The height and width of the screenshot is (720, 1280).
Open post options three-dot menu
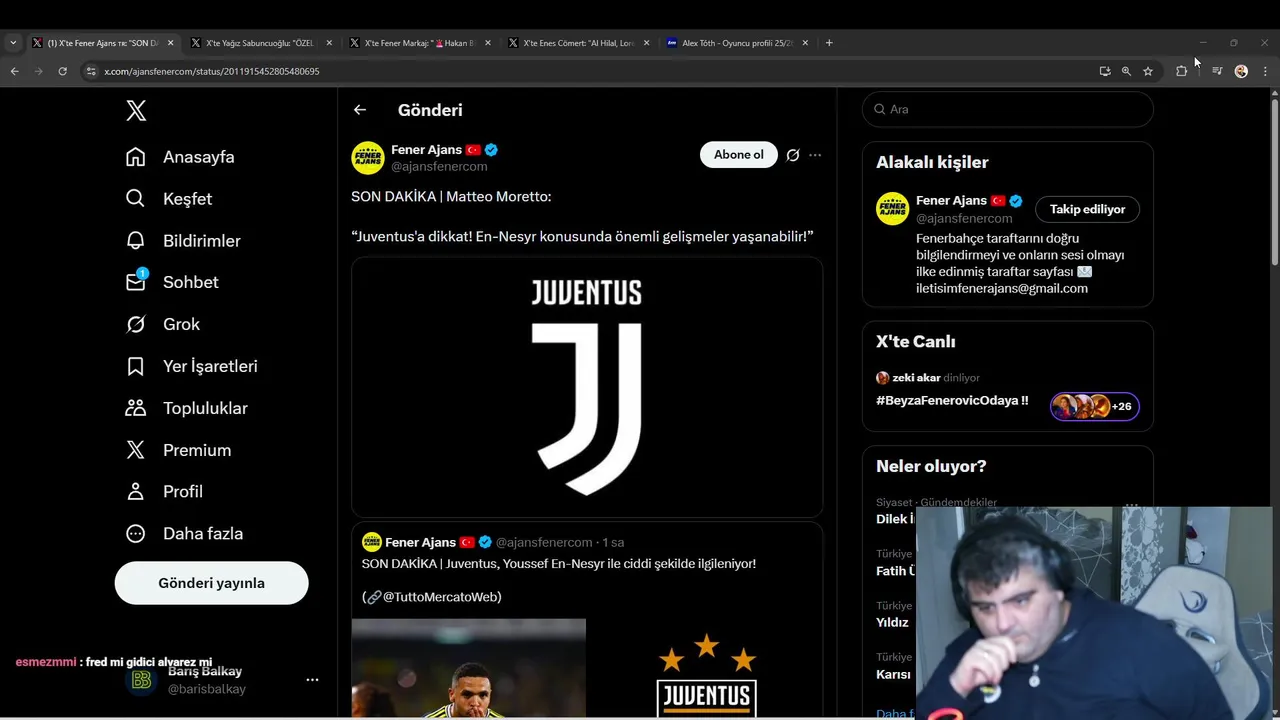pos(815,155)
